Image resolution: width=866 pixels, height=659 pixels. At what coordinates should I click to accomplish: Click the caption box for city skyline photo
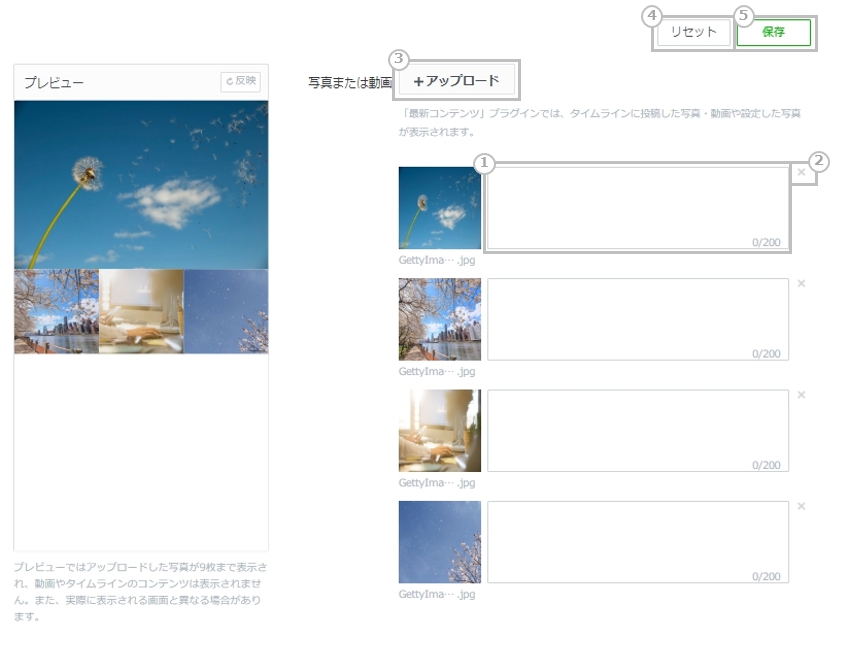637,319
